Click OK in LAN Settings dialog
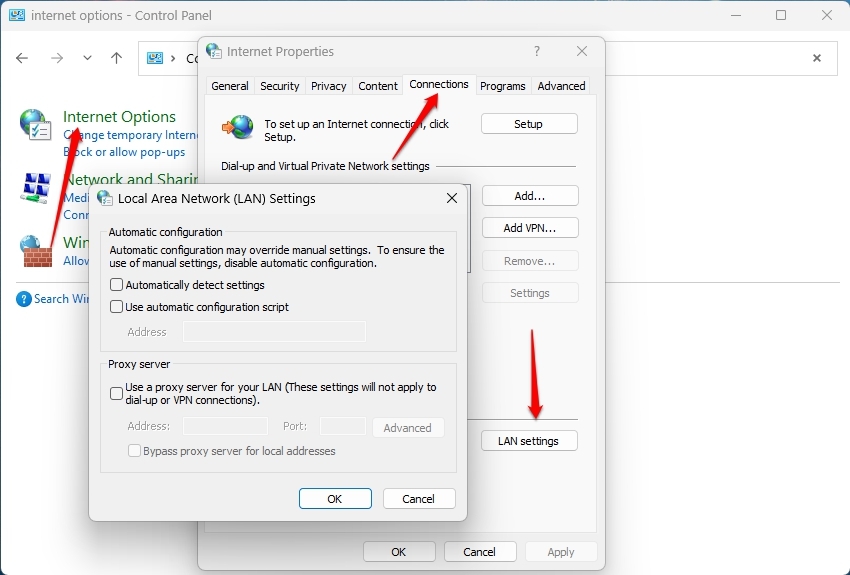 click(x=335, y=499)
